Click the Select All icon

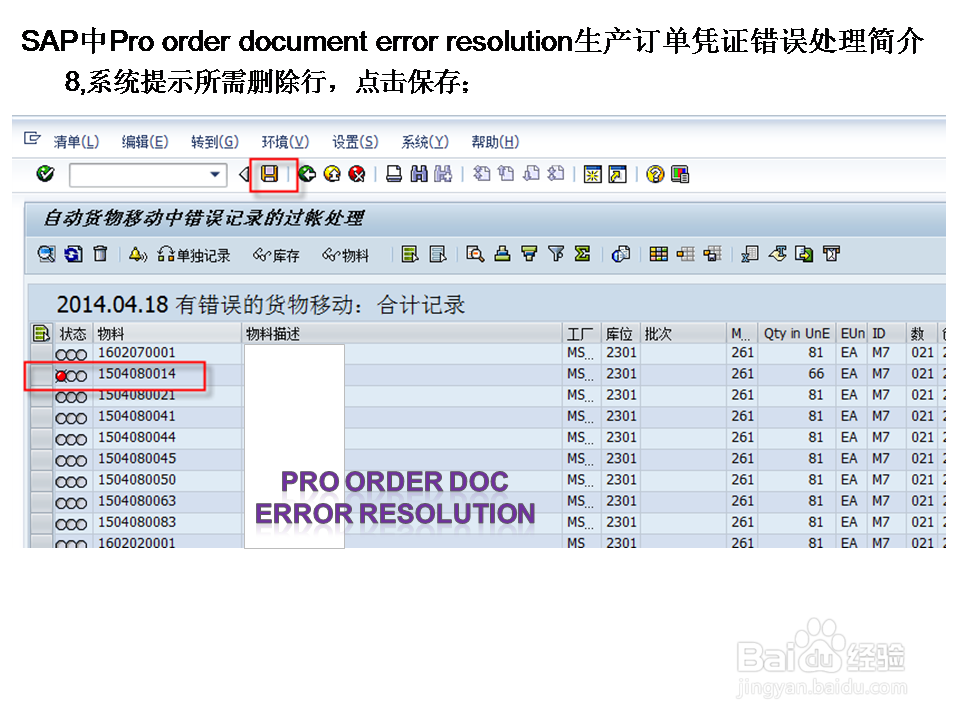[410, 254]
